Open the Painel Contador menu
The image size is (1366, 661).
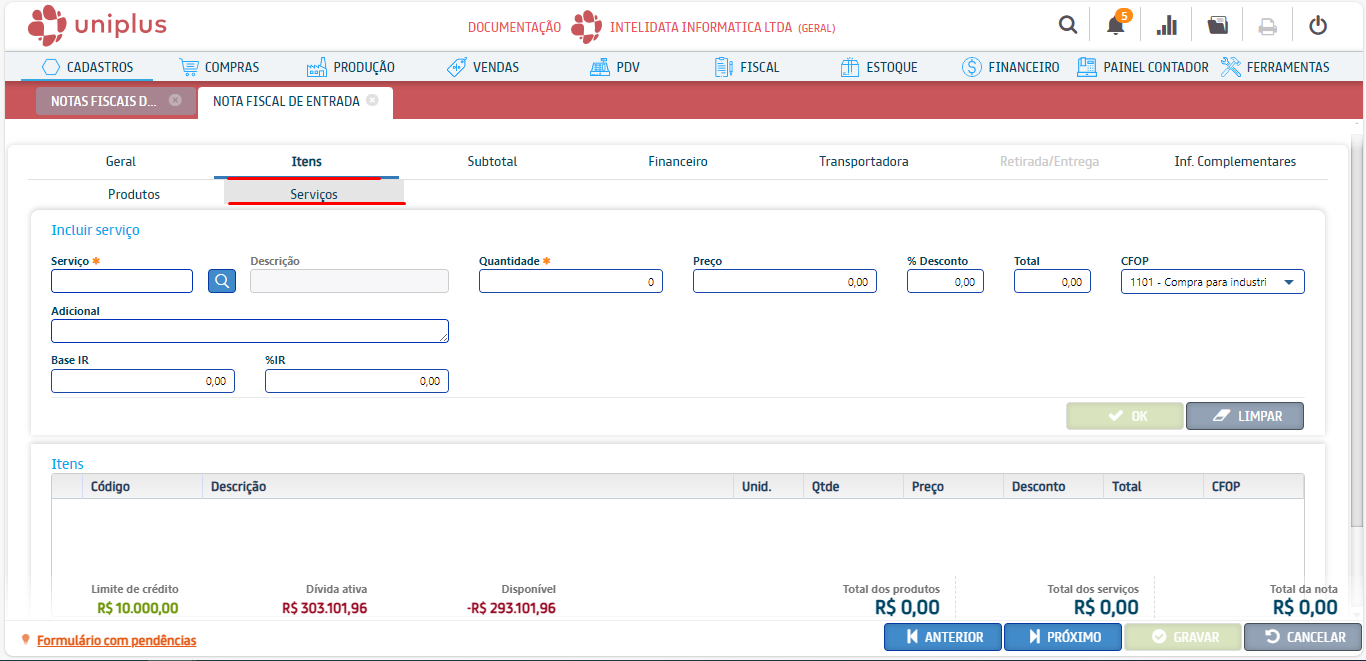pos(1142,67)
